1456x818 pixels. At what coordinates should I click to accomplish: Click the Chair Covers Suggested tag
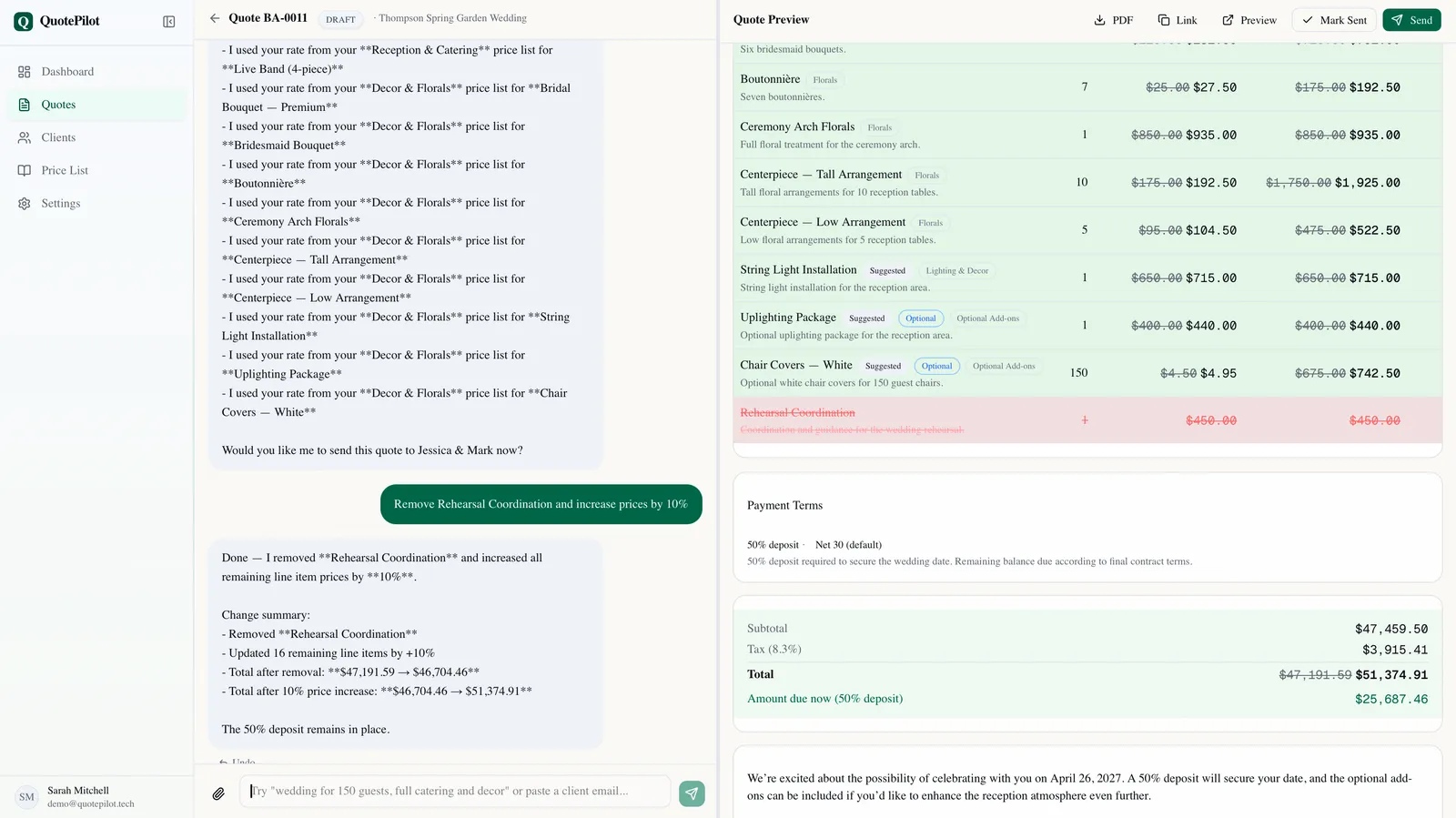tap(883, 366)
